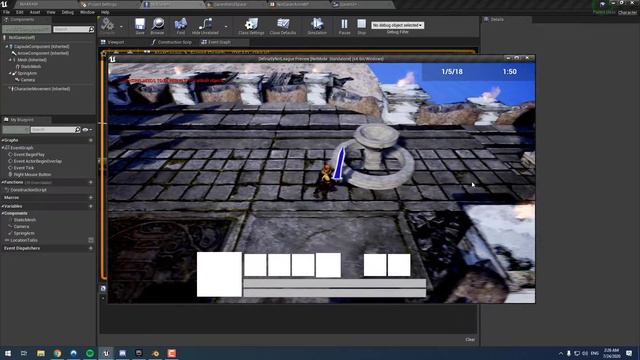
Task: Open the Asset menu
Action: 35,12
